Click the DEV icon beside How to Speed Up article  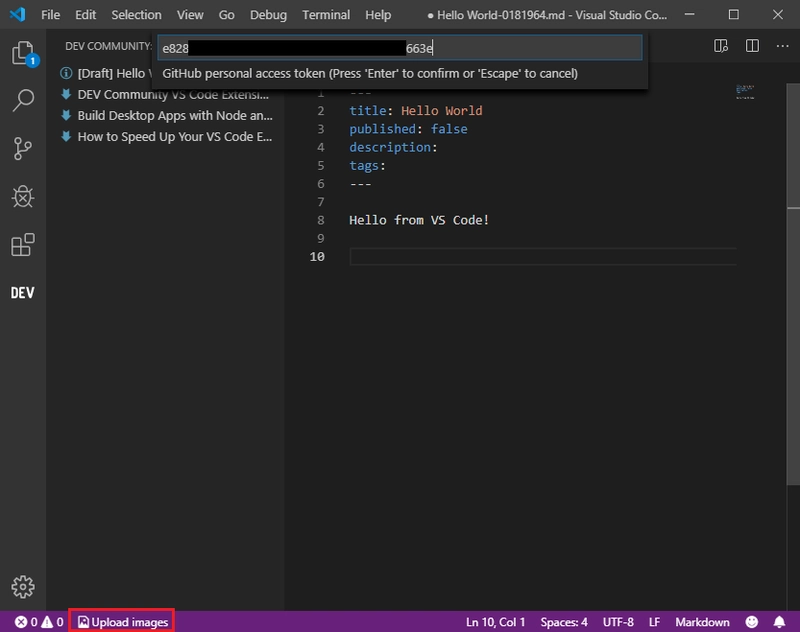(66, 136)
